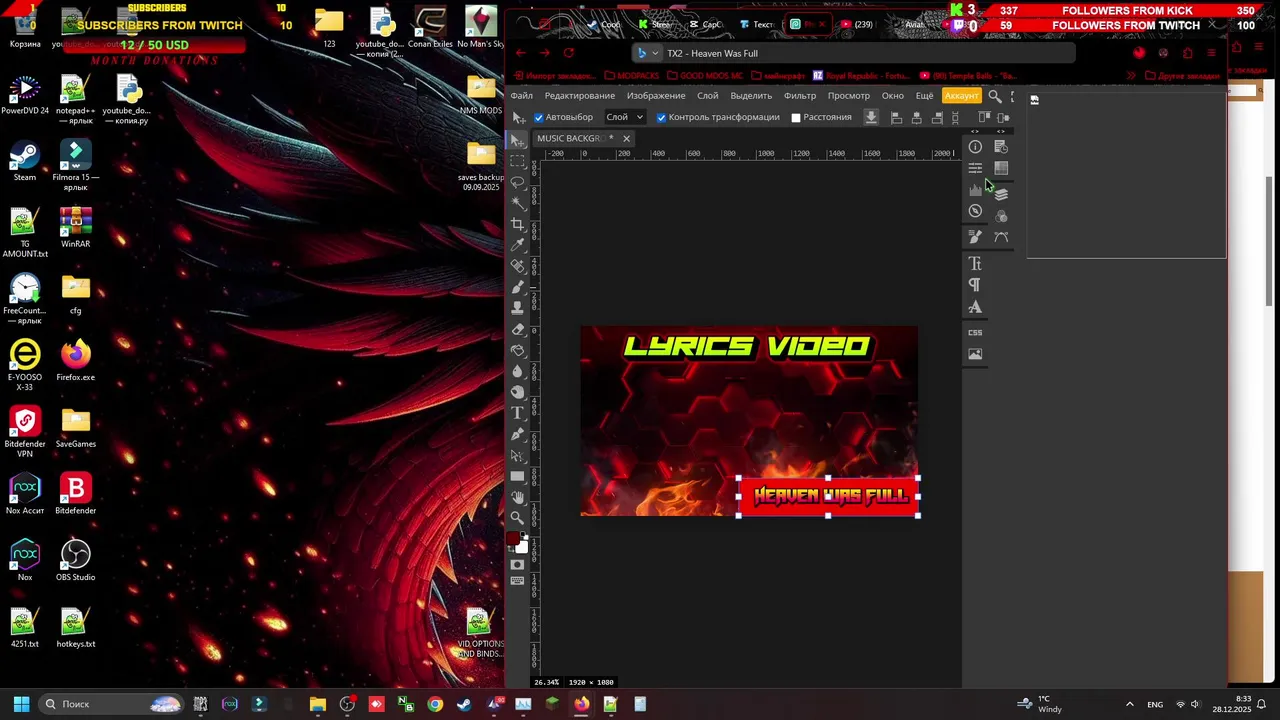
Task: Open the Слой auto-select dropdown
Action: coord(624,117)
